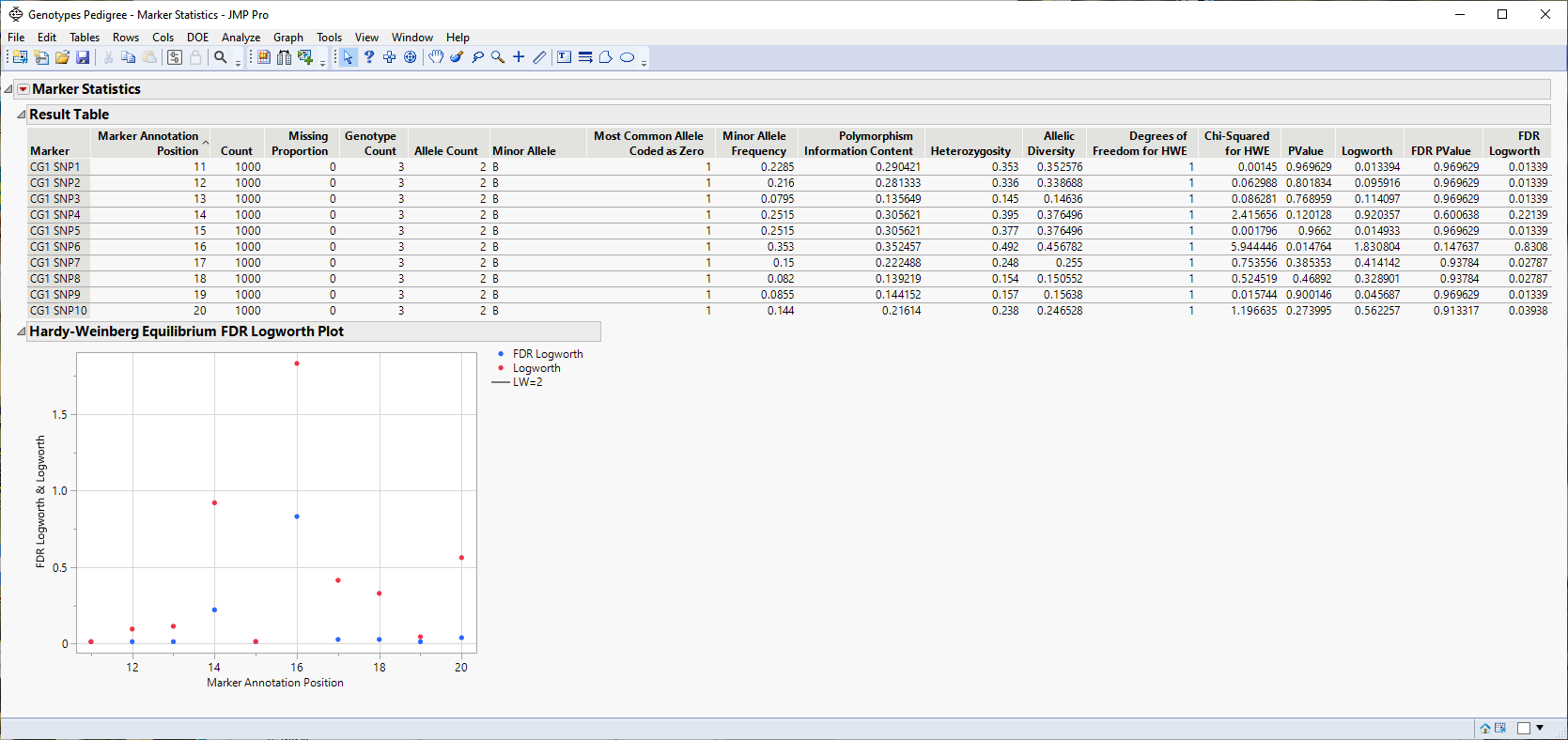Select the arrow cursor tool
This screenshot has width=1568, height=740.
pos(348,57)
